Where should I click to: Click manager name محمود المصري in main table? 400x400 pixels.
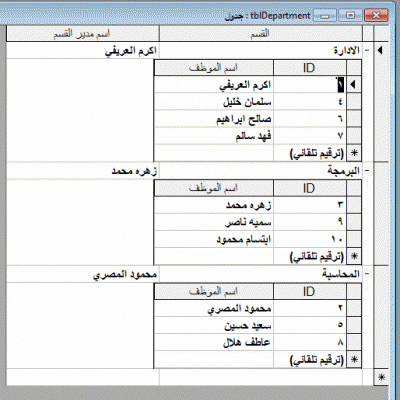(x=83, y=274)
